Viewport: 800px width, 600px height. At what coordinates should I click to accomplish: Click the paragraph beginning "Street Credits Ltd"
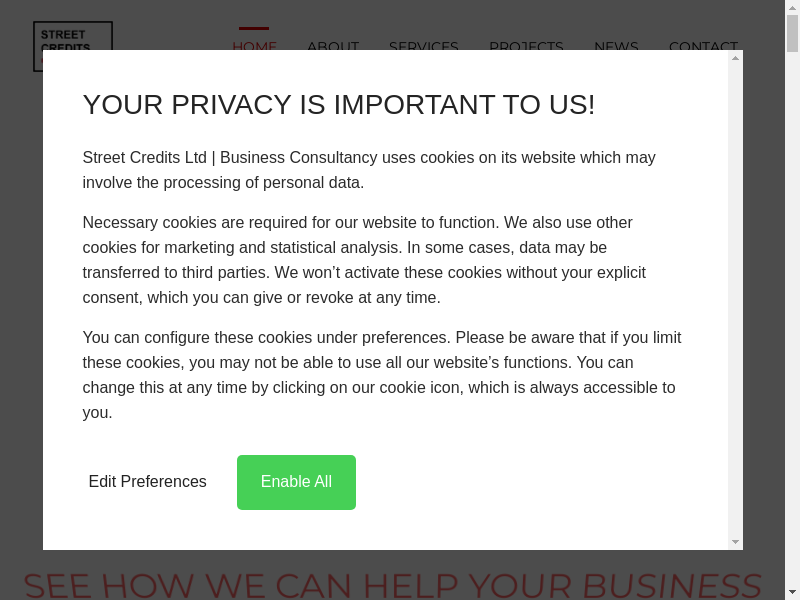(369, 170)
